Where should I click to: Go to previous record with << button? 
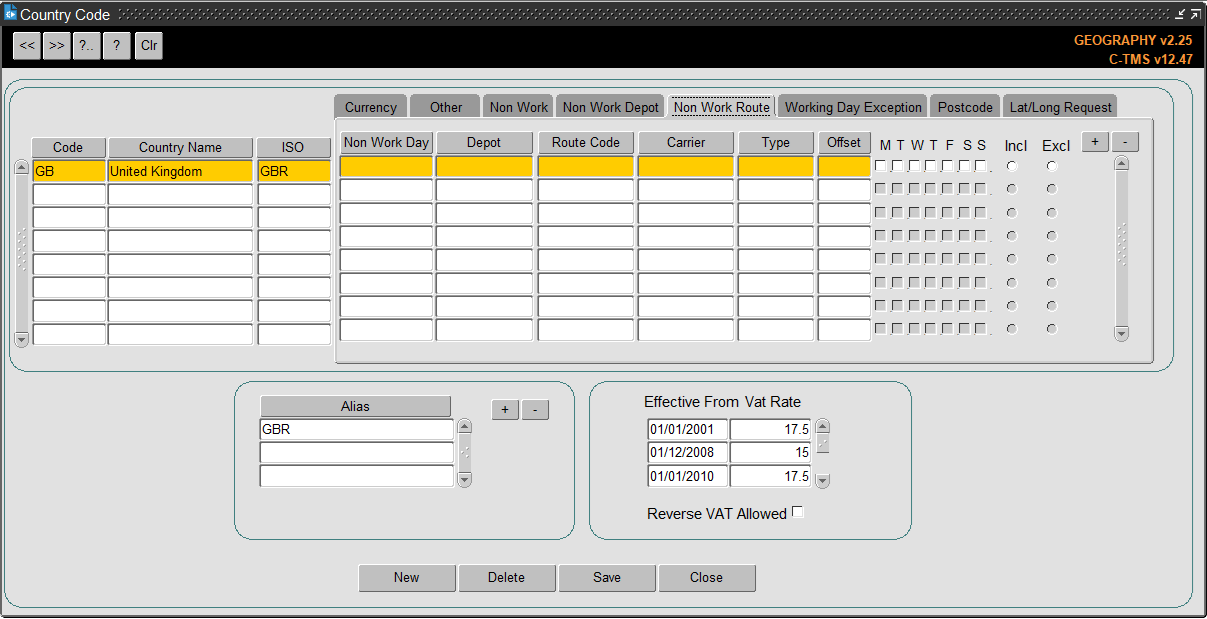coord(27,46)
